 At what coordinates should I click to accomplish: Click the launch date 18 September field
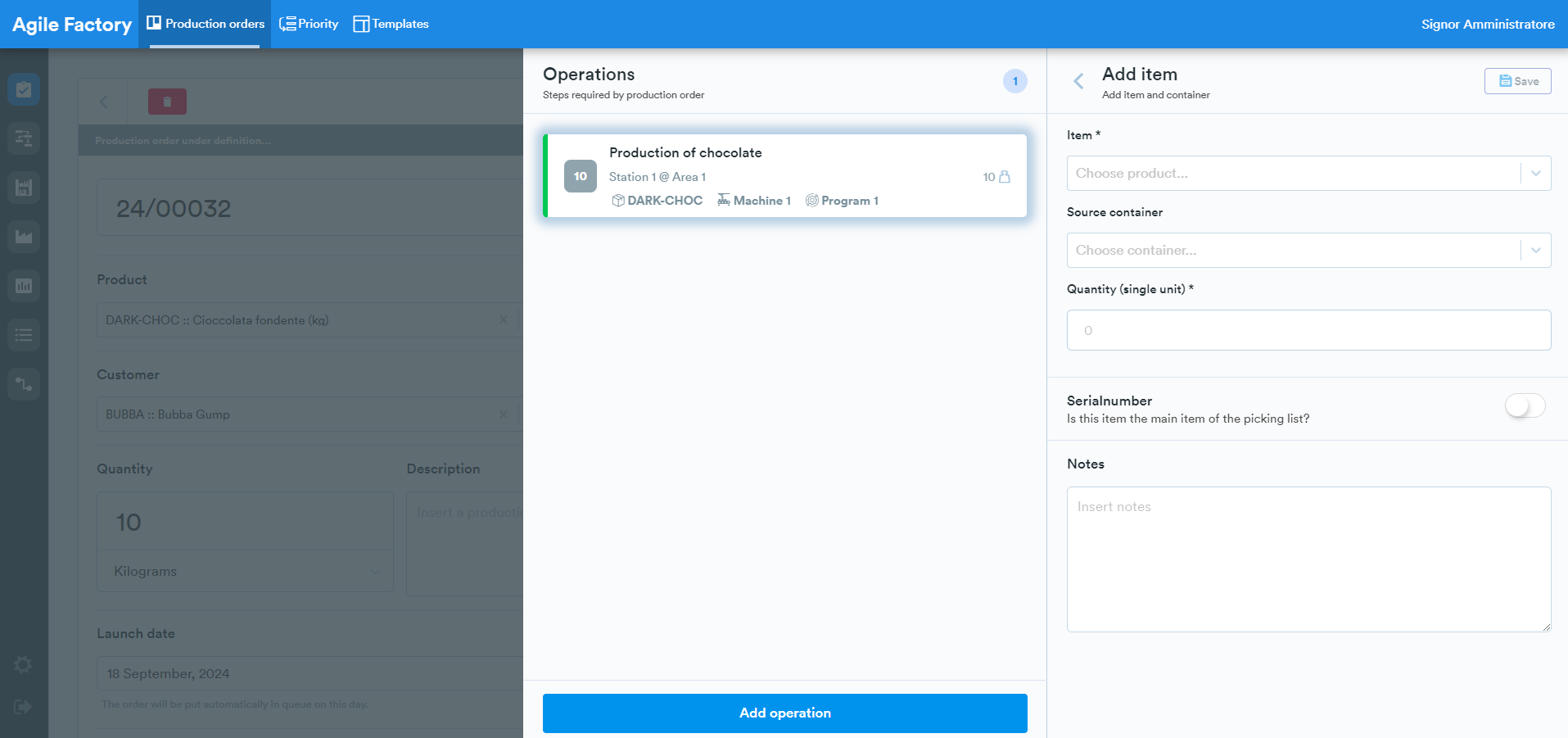pyautogui.click(x=310, y=673)
